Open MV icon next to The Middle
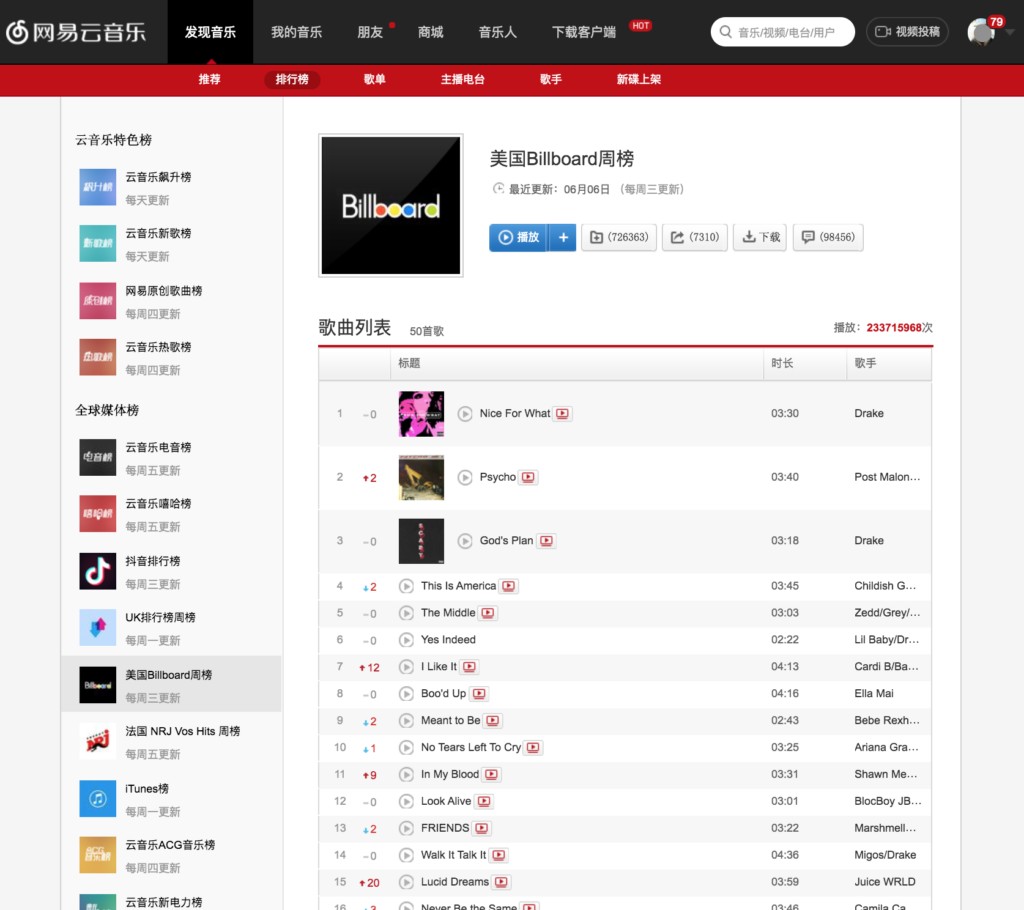 (x=488, y=613)
